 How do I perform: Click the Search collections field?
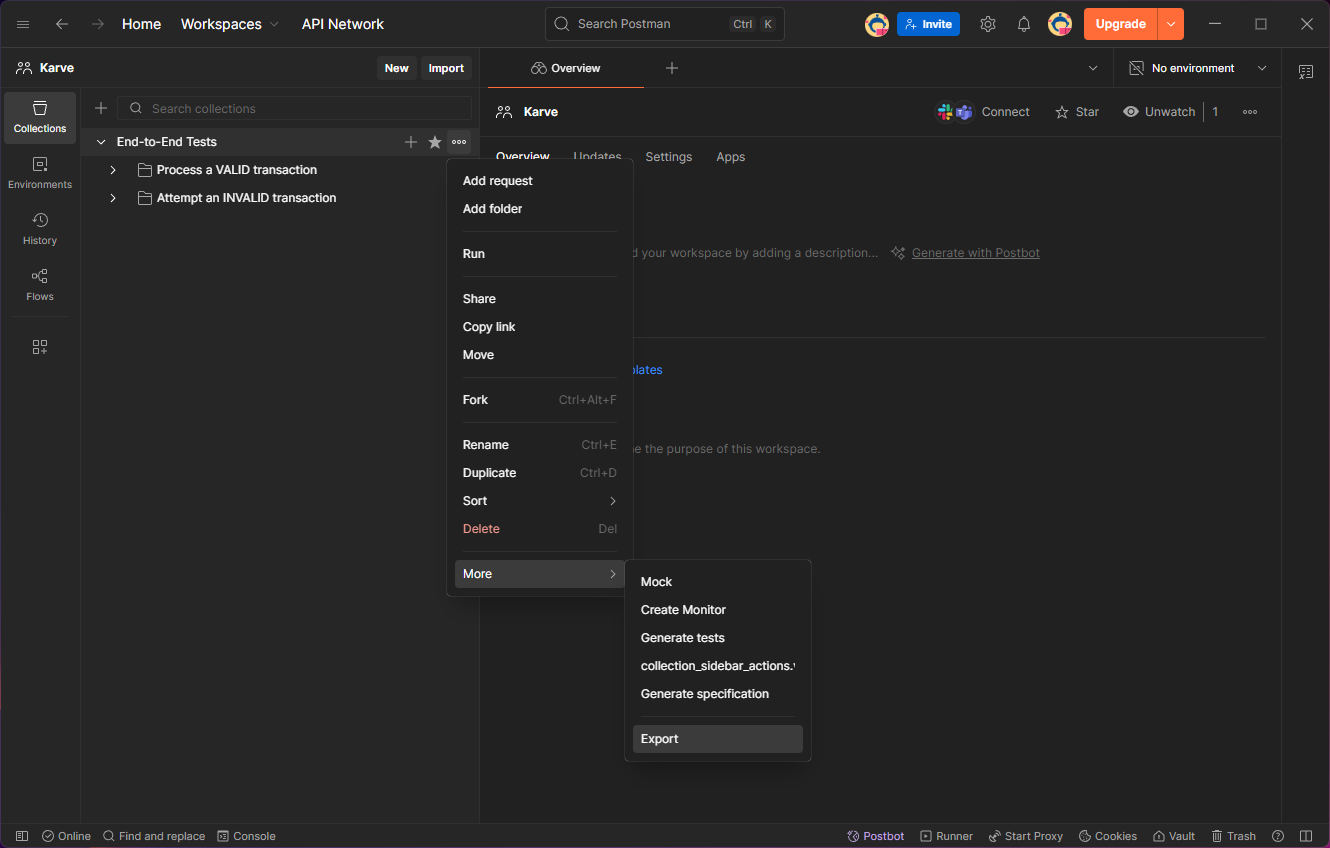tap(295, 108)
